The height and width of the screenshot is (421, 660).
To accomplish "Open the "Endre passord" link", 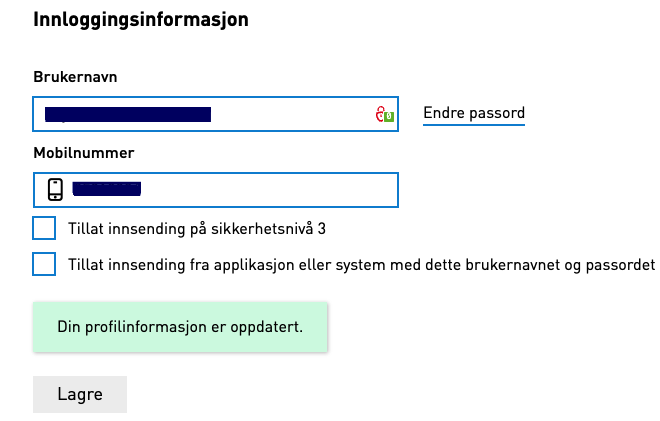I will [474, 113].
